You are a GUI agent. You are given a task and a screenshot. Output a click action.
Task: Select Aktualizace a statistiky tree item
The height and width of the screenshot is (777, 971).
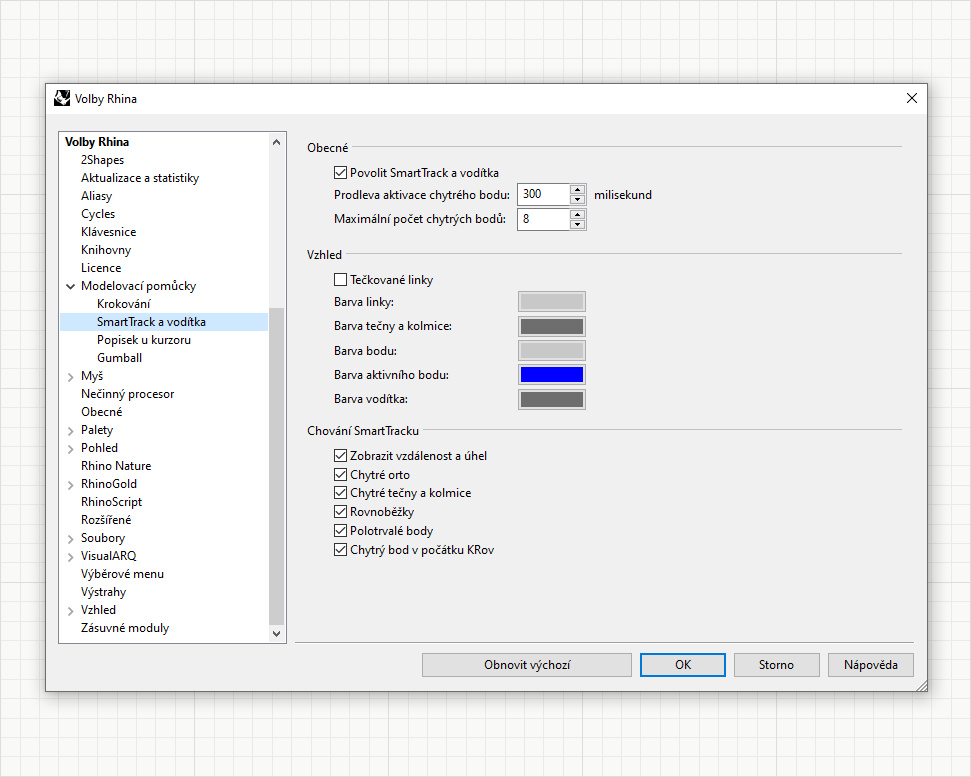tap(140, 178)
